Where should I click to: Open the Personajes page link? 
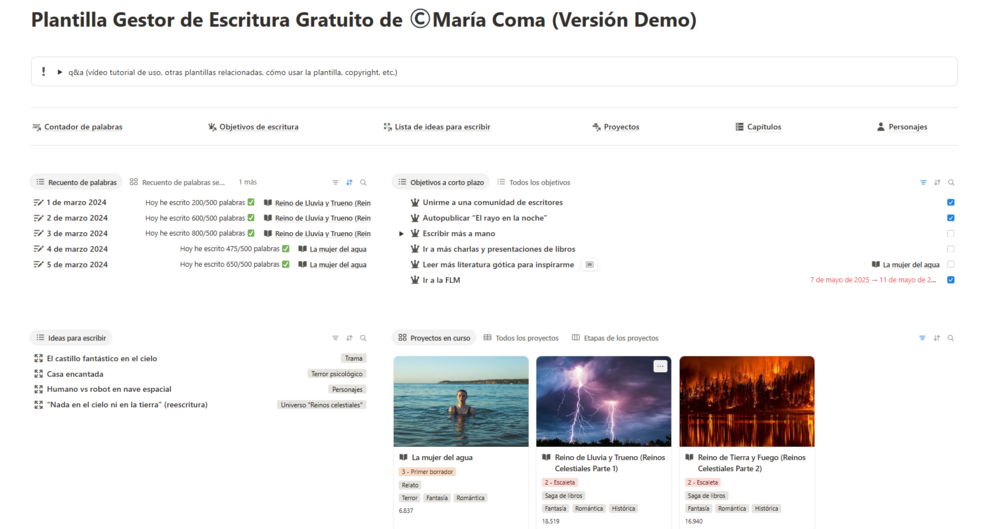902,127
